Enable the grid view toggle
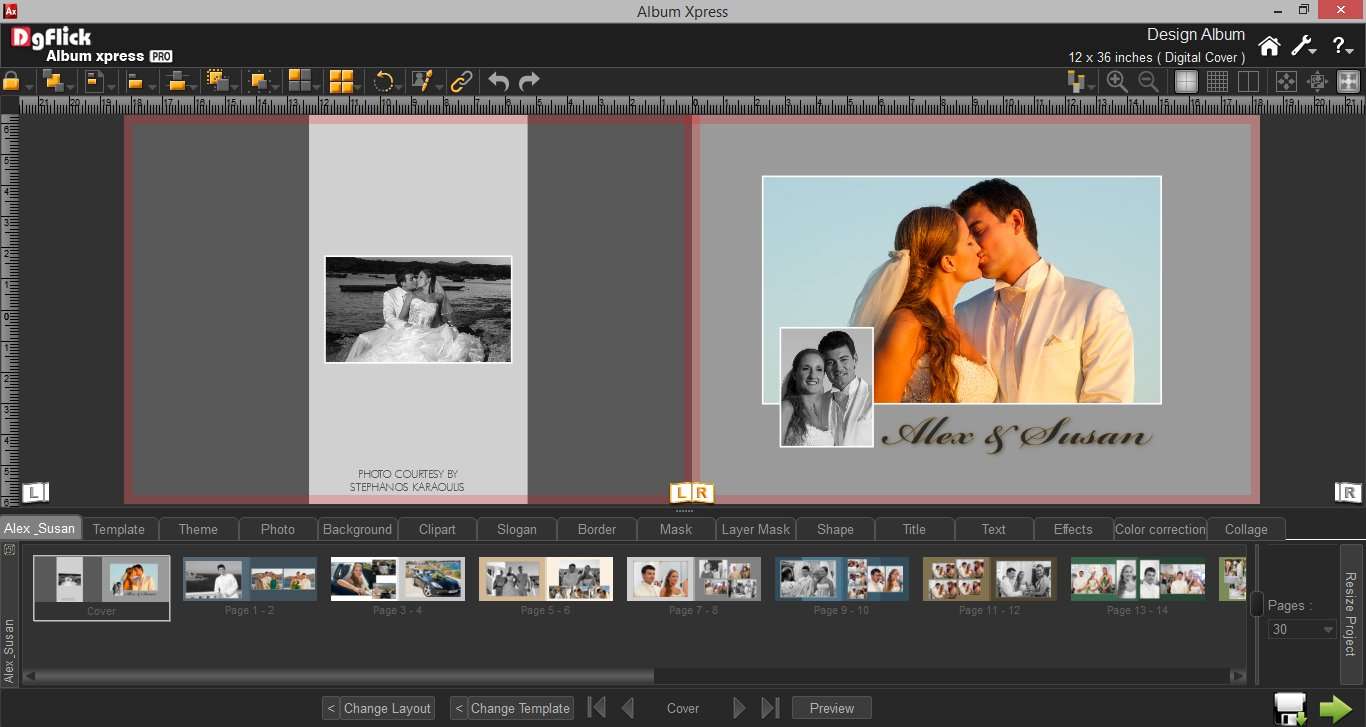This screenshot has width=1366, height=727. 1217,81
